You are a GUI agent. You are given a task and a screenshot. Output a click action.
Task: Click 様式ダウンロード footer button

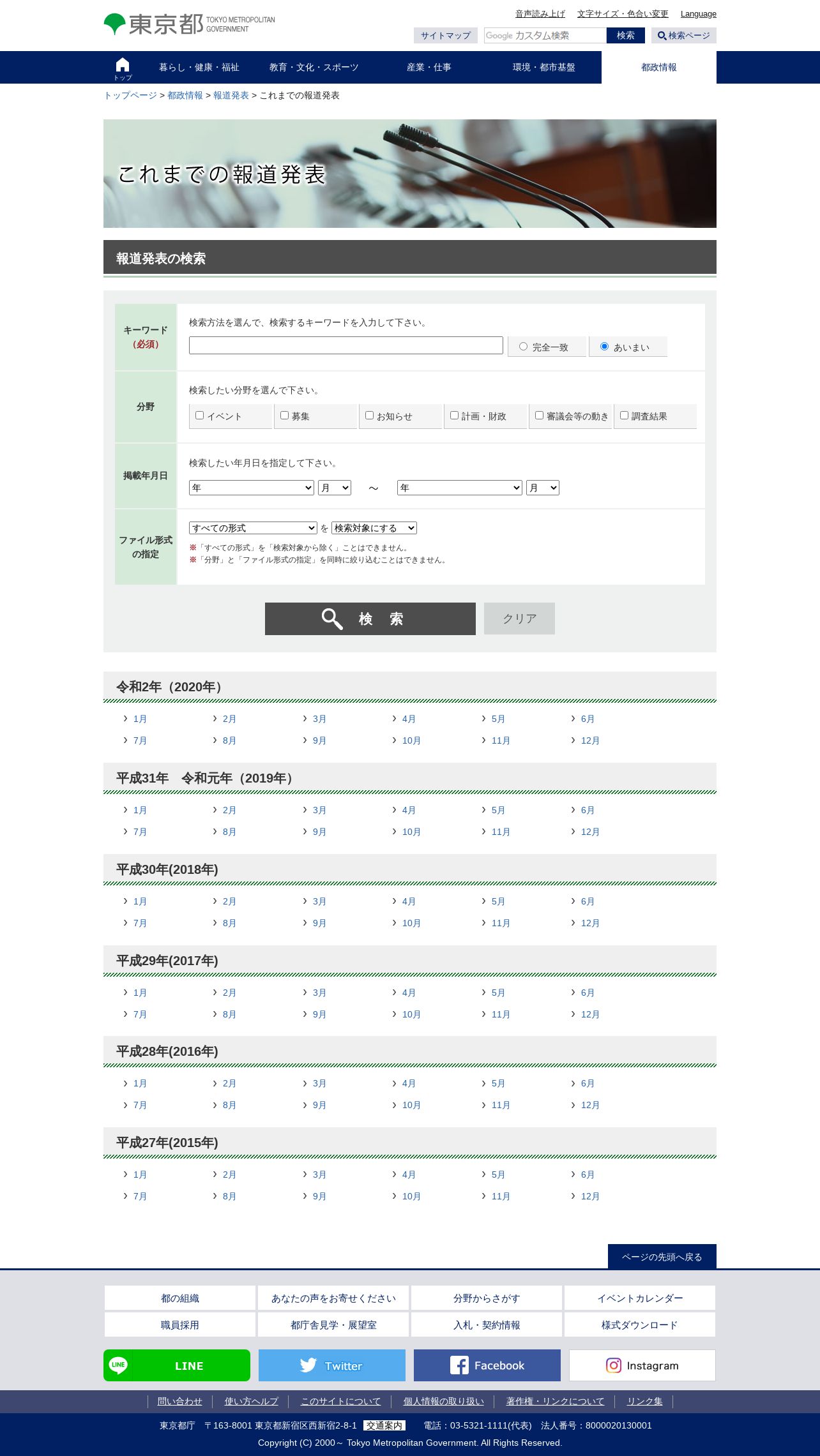[640, 1325]
